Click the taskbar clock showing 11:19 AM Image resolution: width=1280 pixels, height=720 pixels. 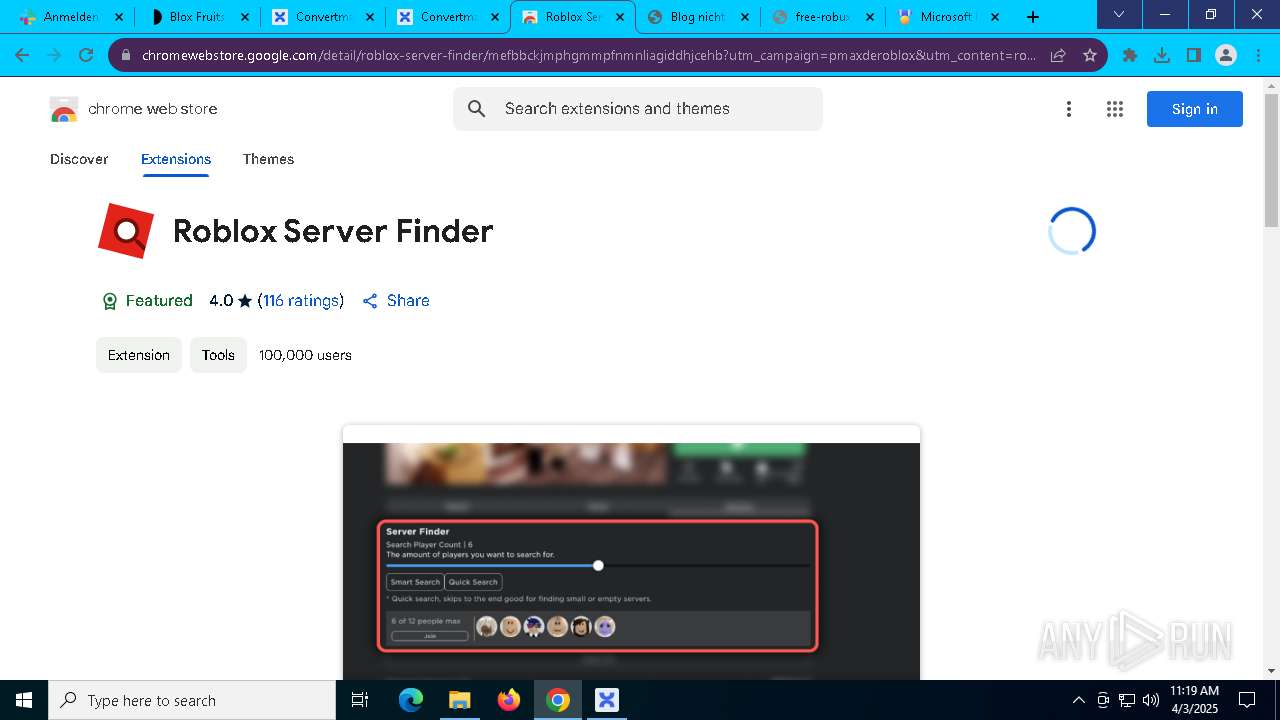tap(1194, 700)
